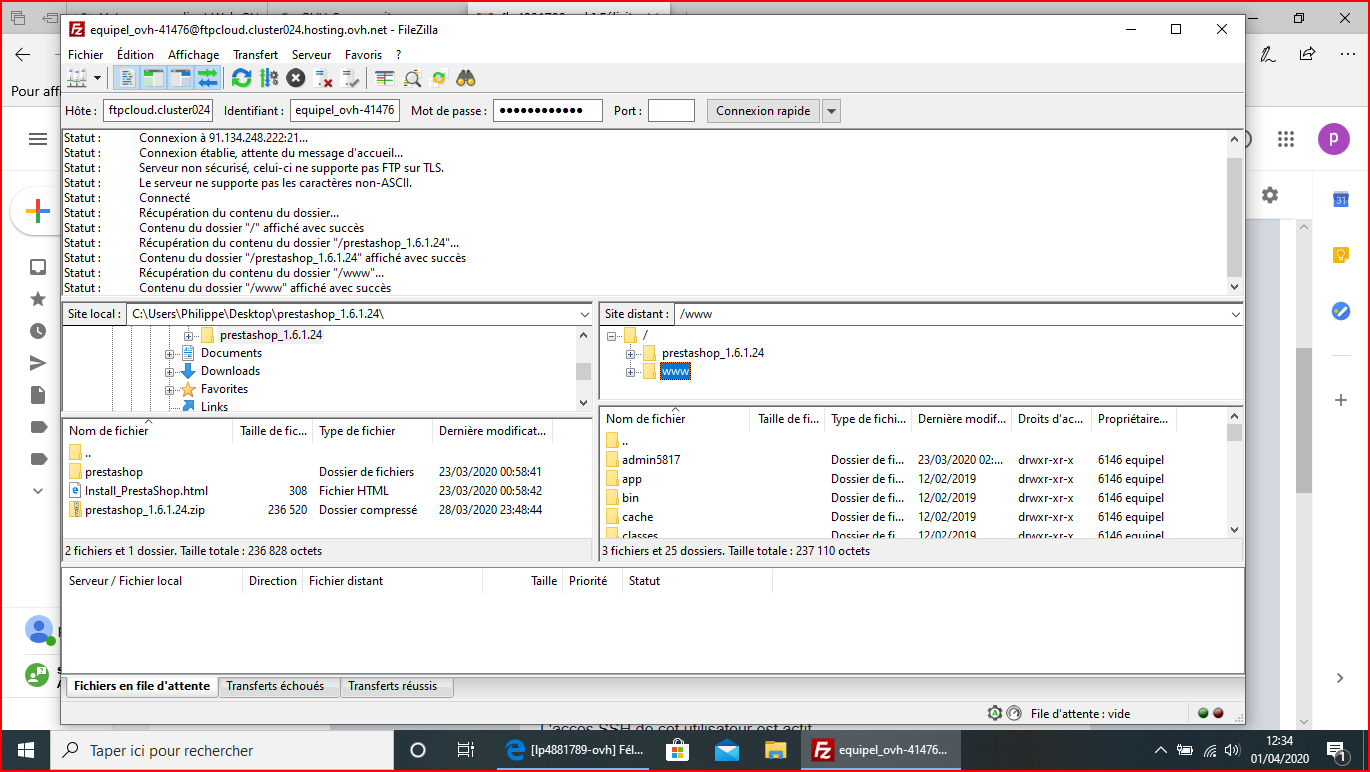
Task: Click the Task View taskbar icon
Action: [x=466, y=750]
